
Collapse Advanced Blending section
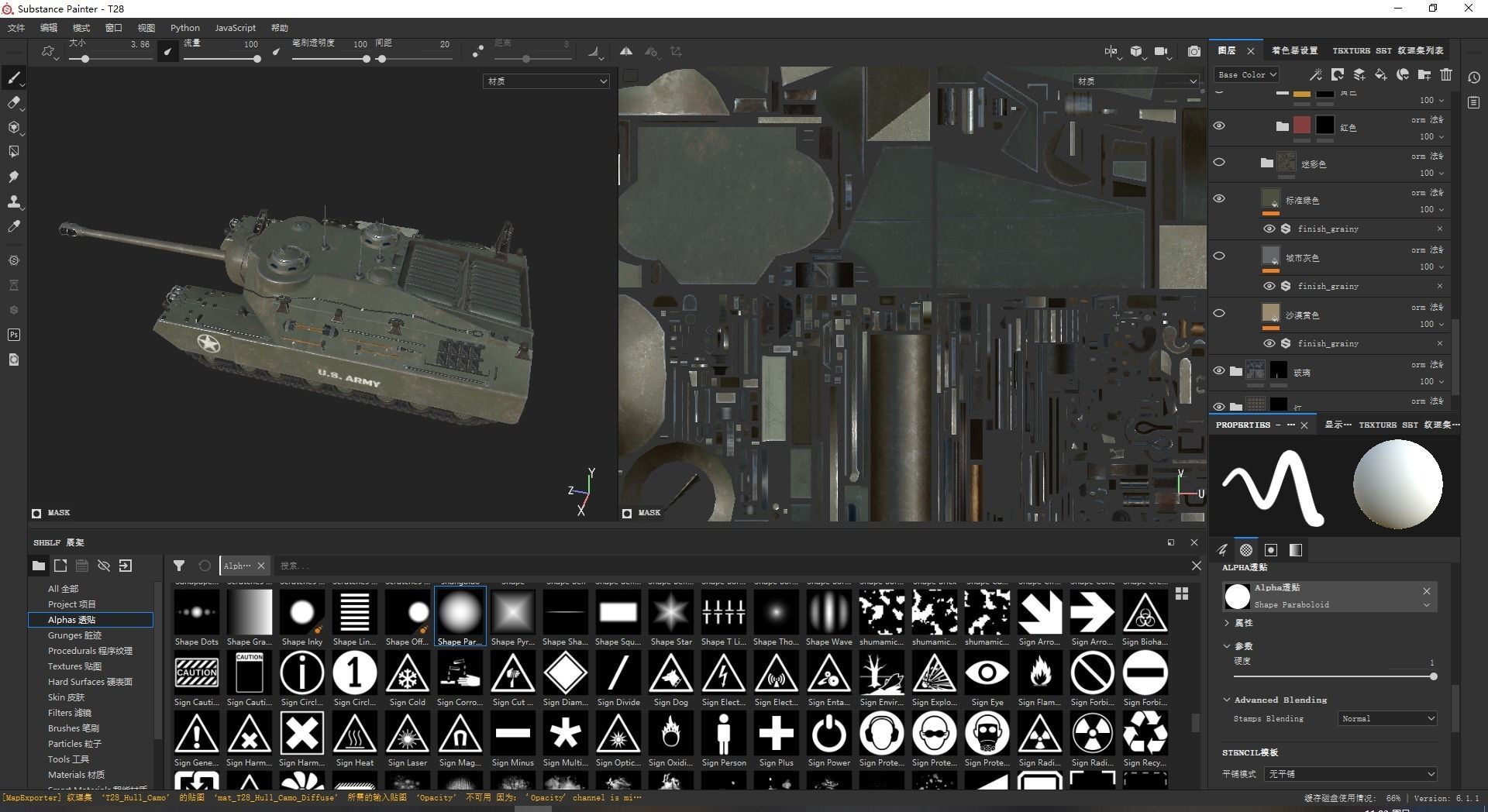pos(1227,700)
